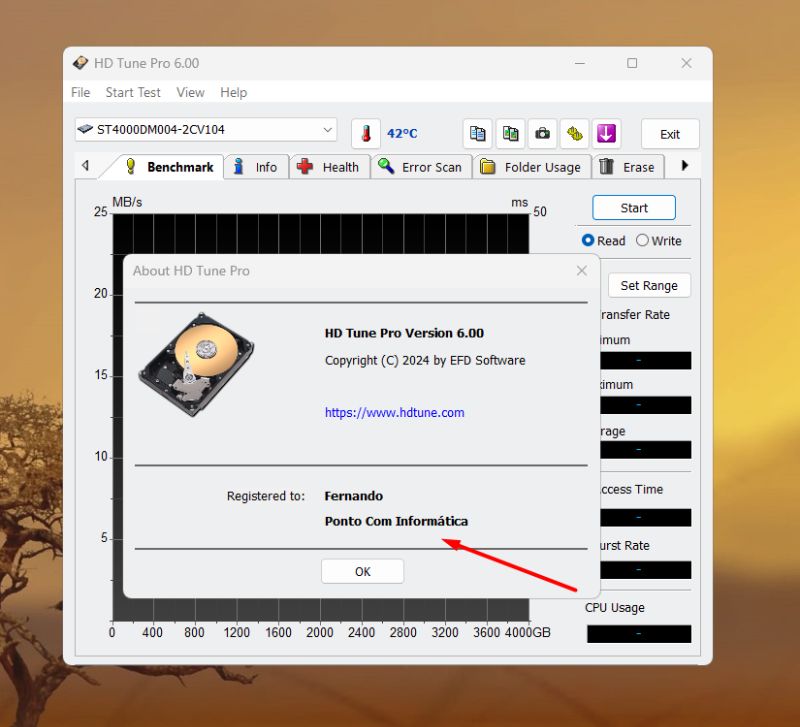Click OK in the About dialog
This screenshot has width=800, height=727.
coord(363,571)
